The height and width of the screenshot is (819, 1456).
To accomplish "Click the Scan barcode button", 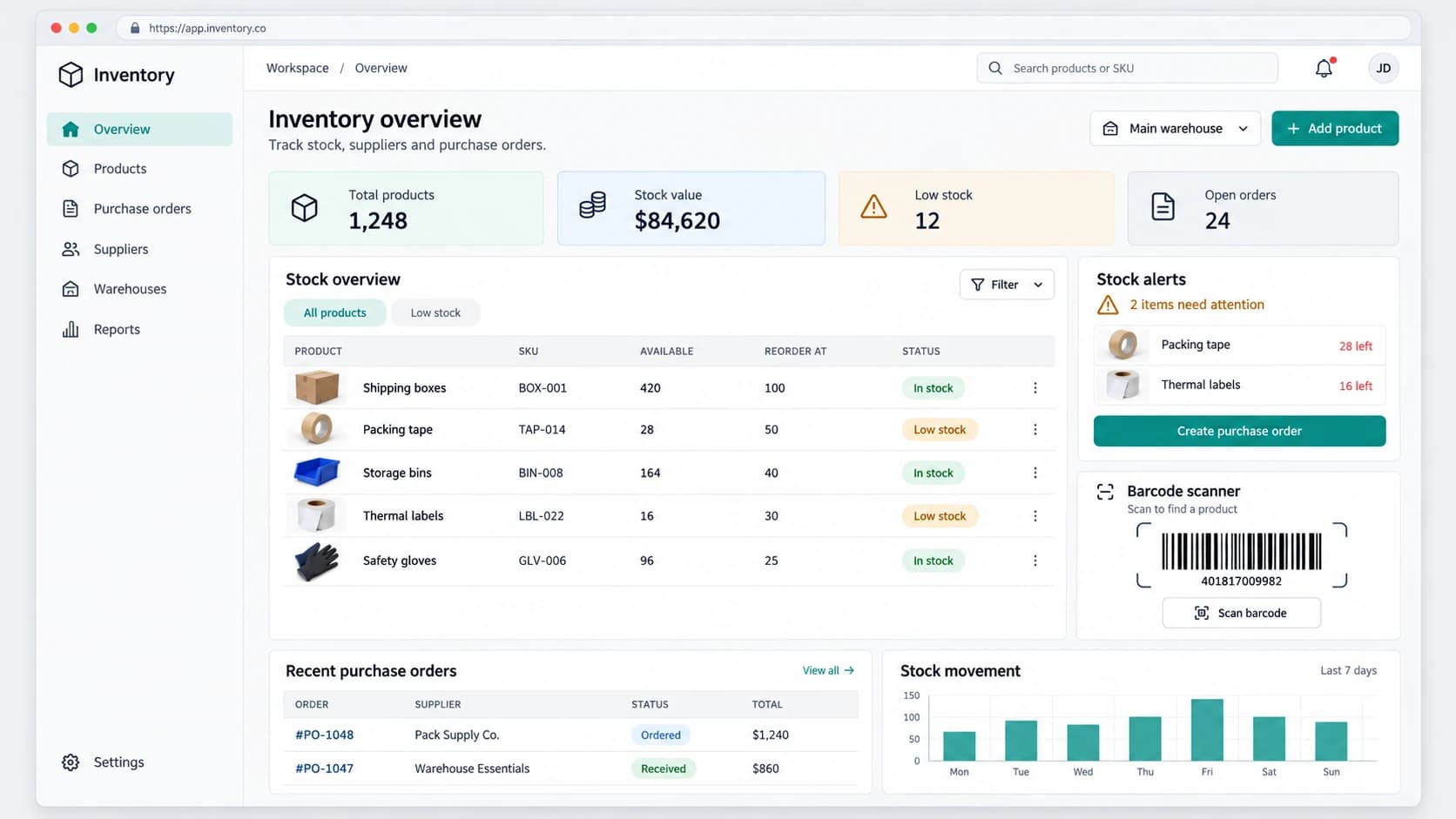I will (x=1241, y=613).
